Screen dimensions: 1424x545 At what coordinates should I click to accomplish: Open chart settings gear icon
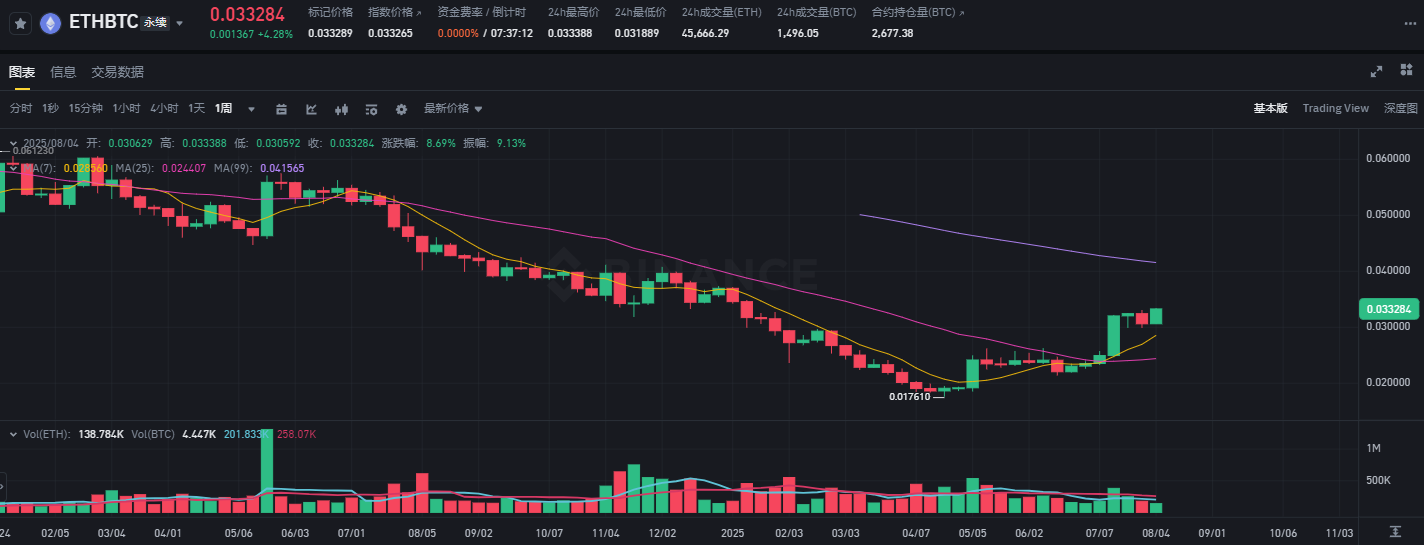coord(401,109)
